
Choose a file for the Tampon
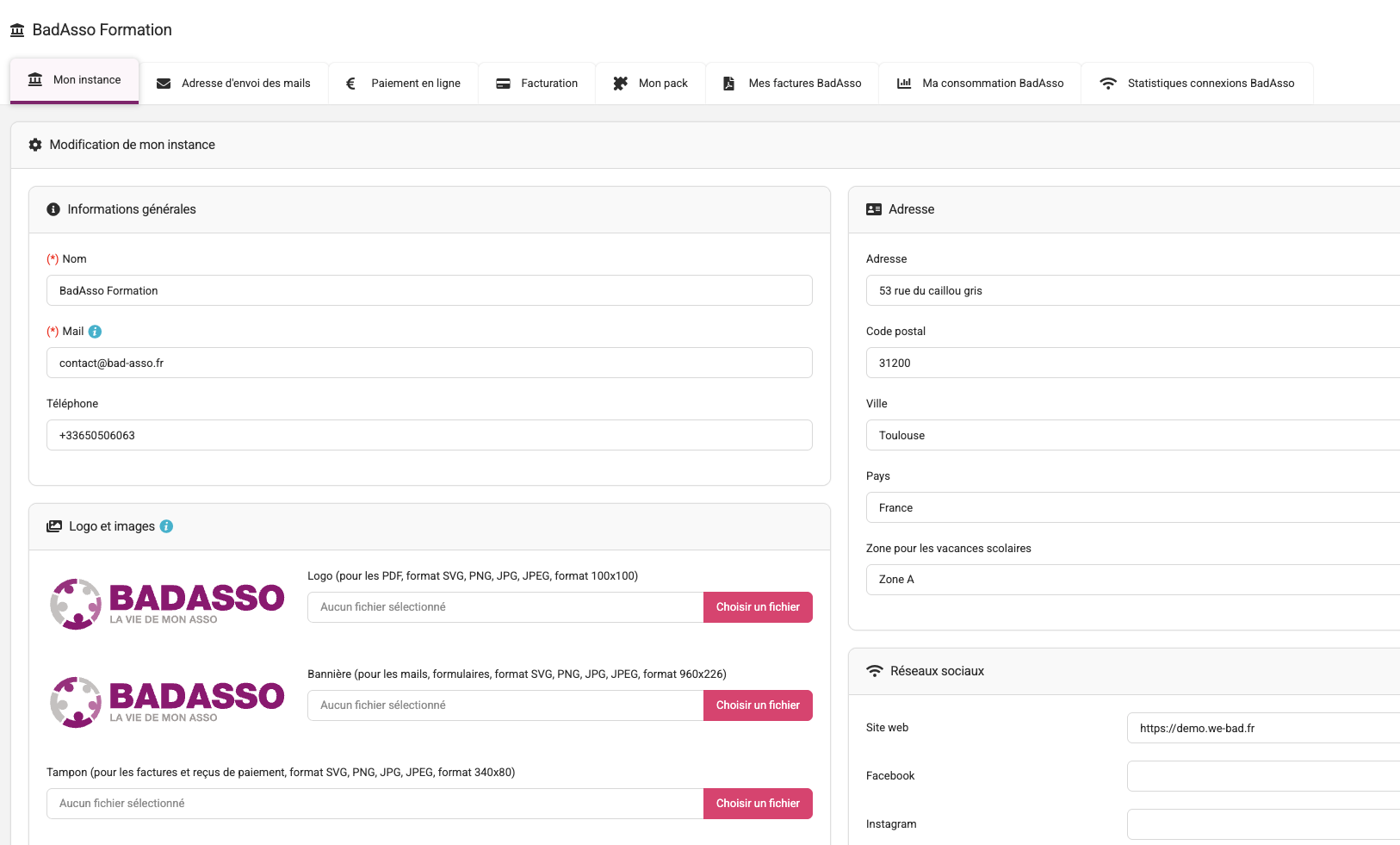point(758,804)
